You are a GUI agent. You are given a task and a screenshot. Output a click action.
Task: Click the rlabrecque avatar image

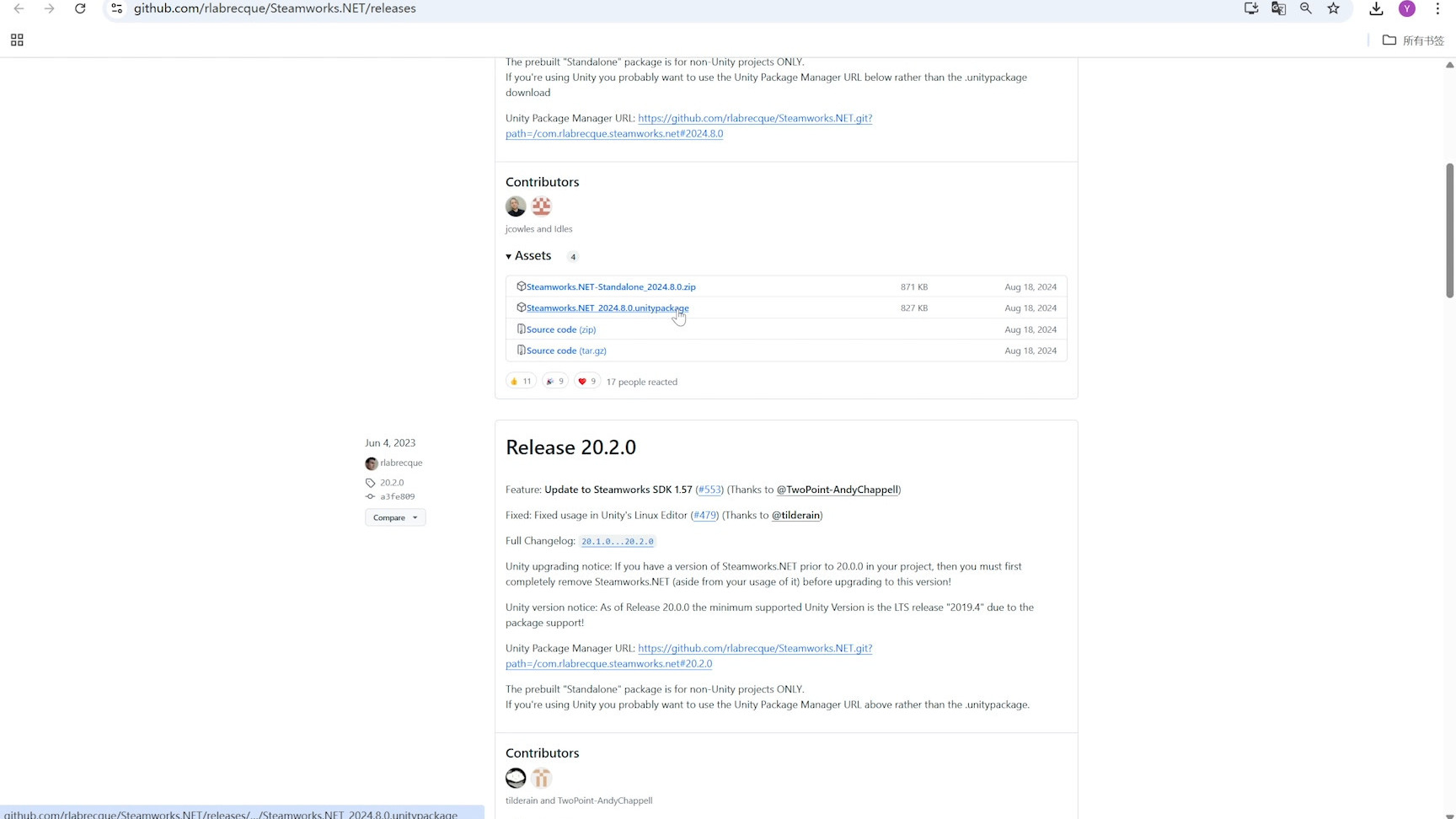click(x=371, y=463)
